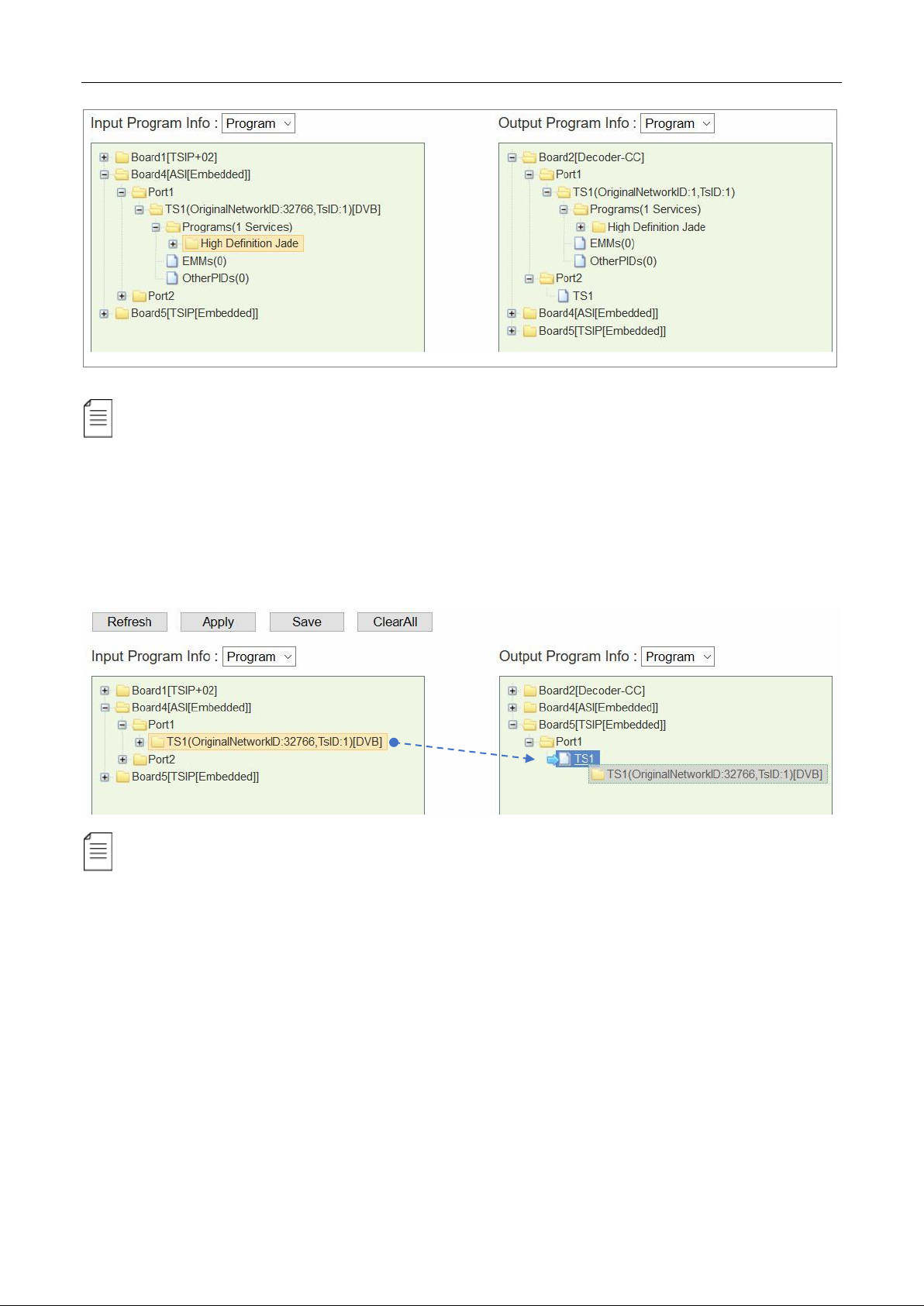Click the ClearAll button
924x1306 pixels.
pyautogui.click(x=395, y=622)
